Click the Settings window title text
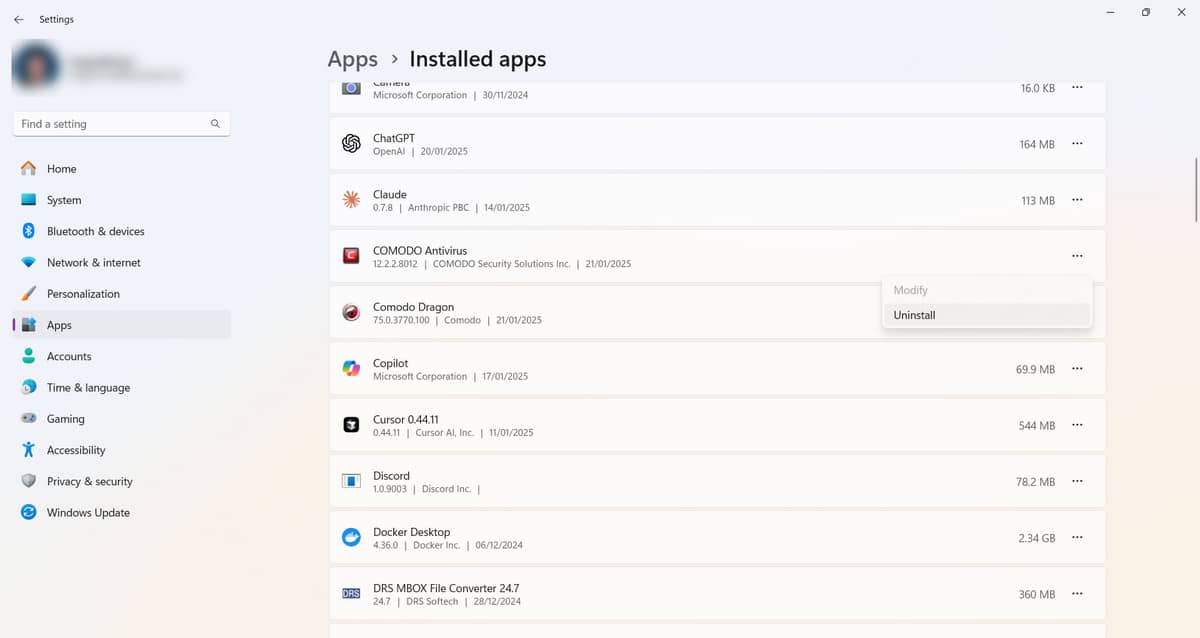 pyautogui.click(x=56, y=19)
